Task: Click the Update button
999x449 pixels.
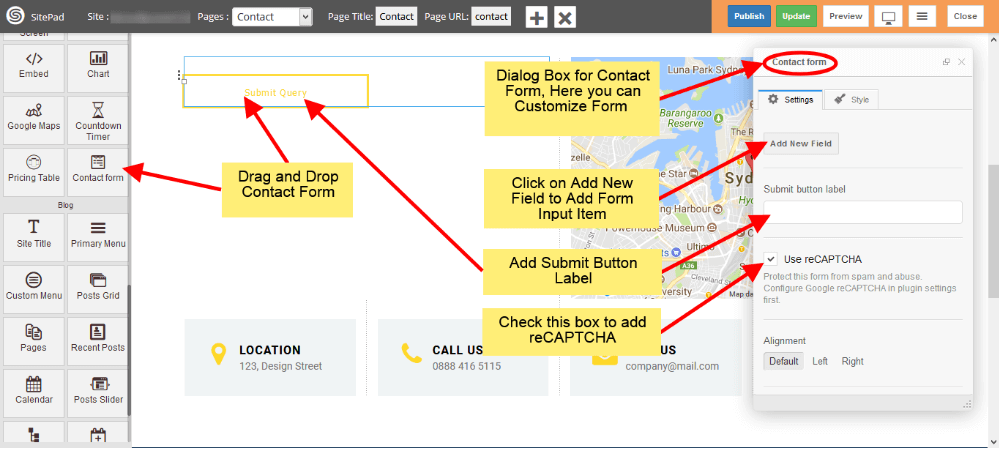Action: pyautogui.click(x=796, y=16)
